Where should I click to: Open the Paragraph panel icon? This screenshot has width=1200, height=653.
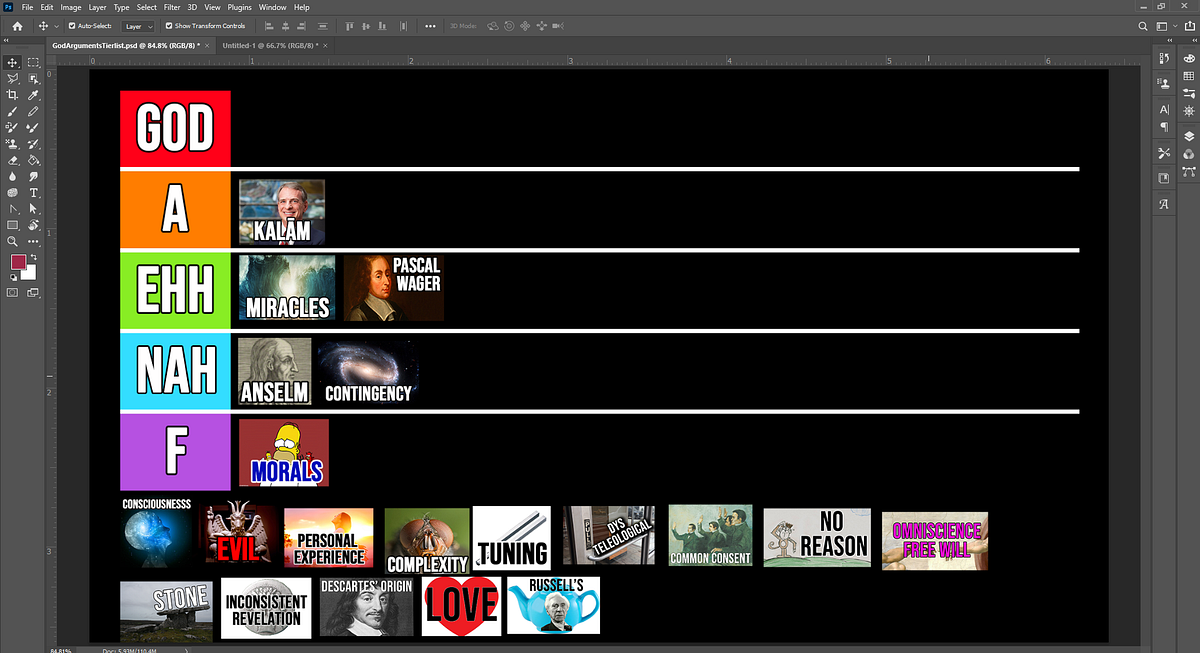1164,126
